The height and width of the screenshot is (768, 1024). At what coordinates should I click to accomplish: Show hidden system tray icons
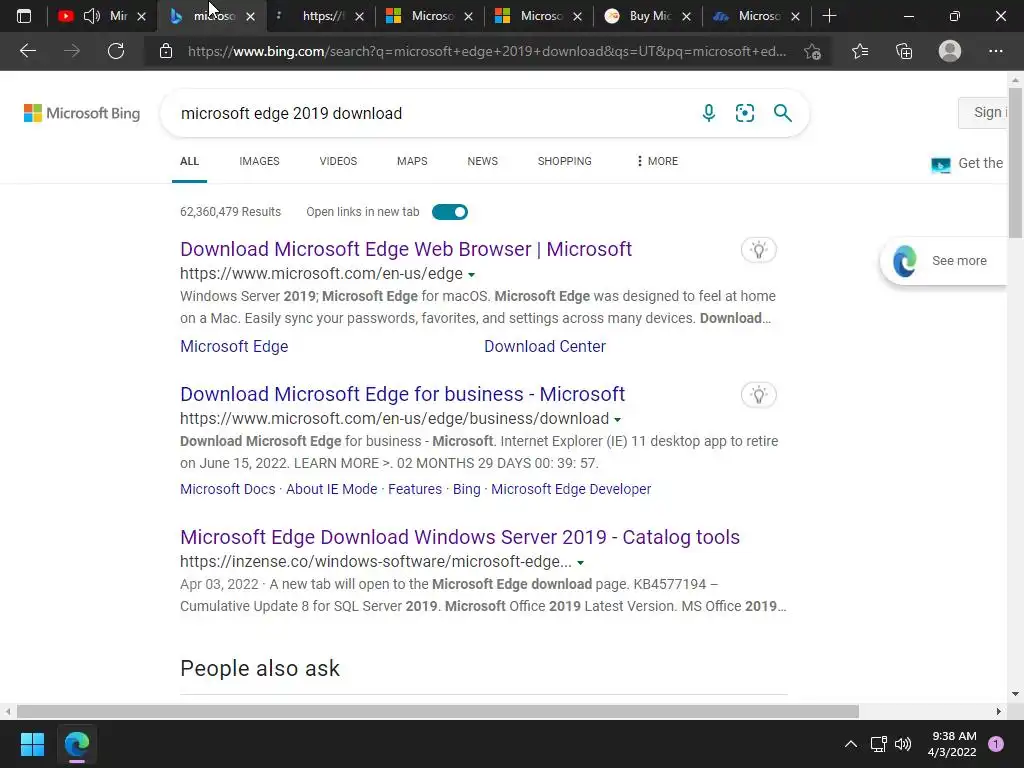(850, 744)
